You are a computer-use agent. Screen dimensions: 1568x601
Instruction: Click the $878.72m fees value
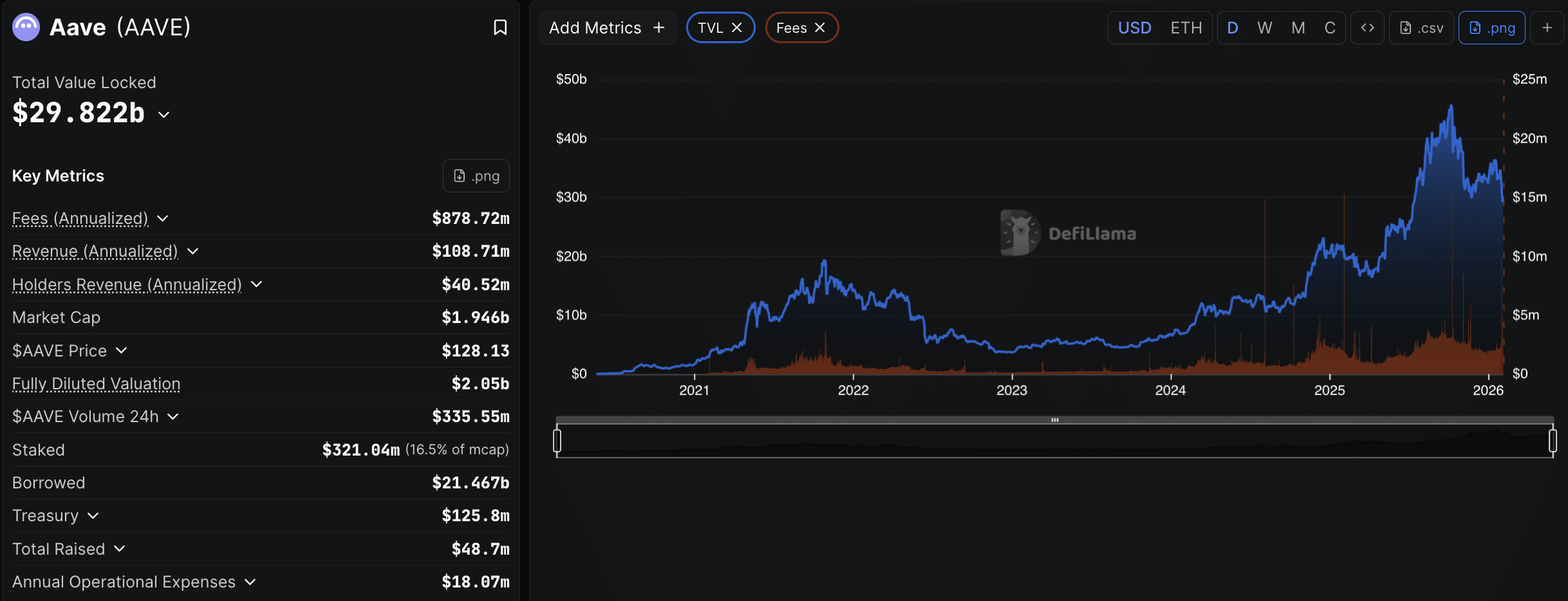471,218
